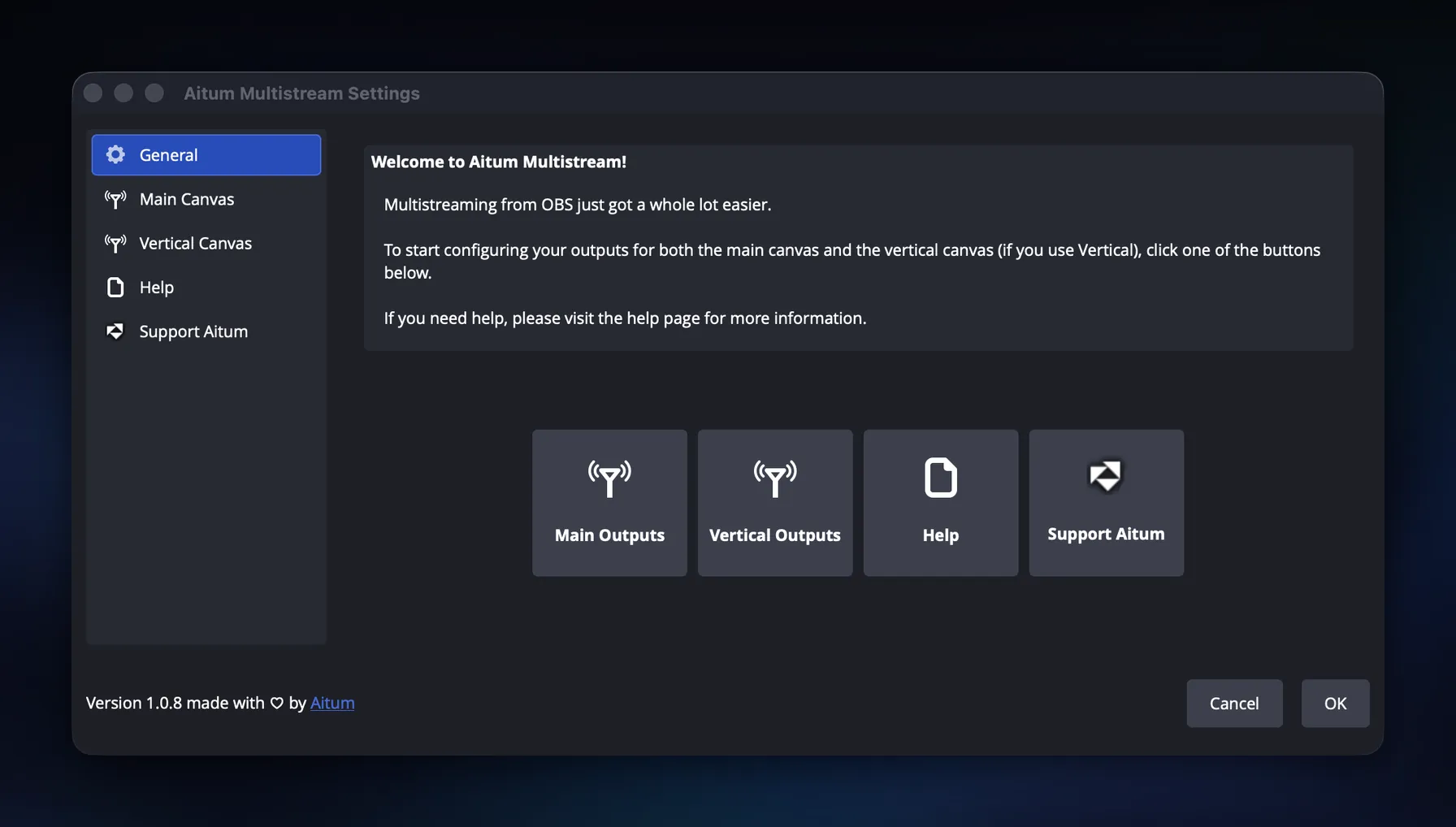Go to the Help sidebar entry
Image resolution: width=1456 pixels, height=827 pixels.
206,287
